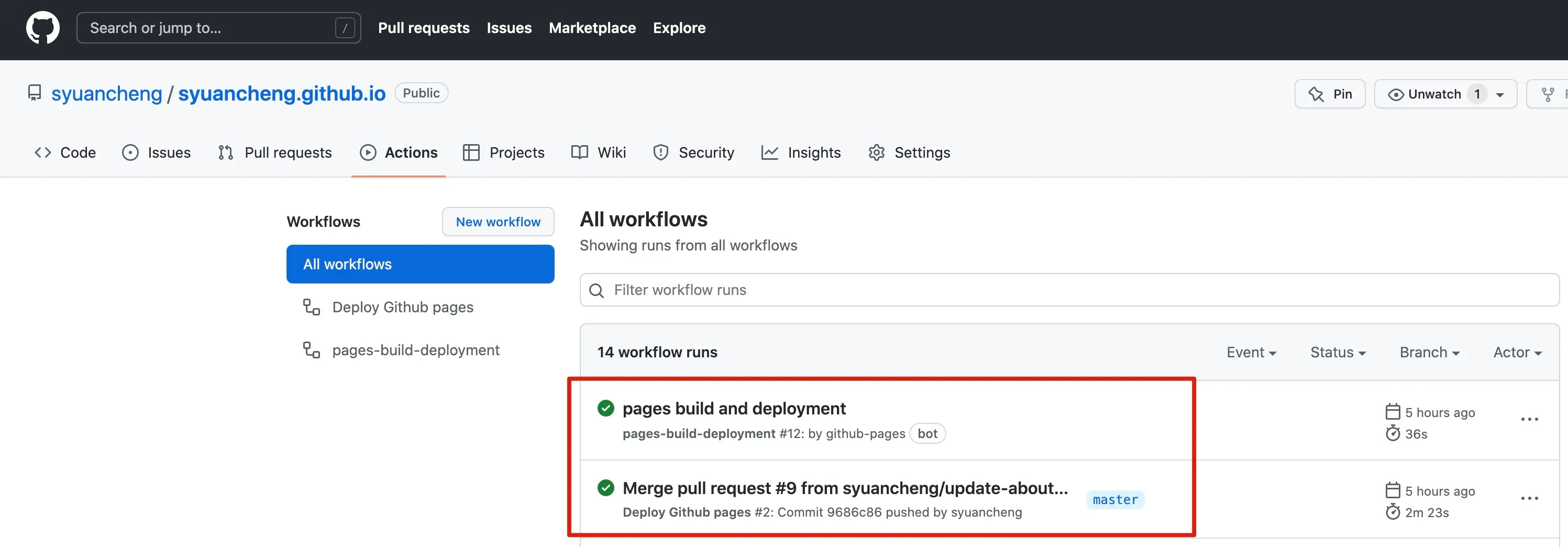Switch to the repository Issues tab

pos(157,152)
